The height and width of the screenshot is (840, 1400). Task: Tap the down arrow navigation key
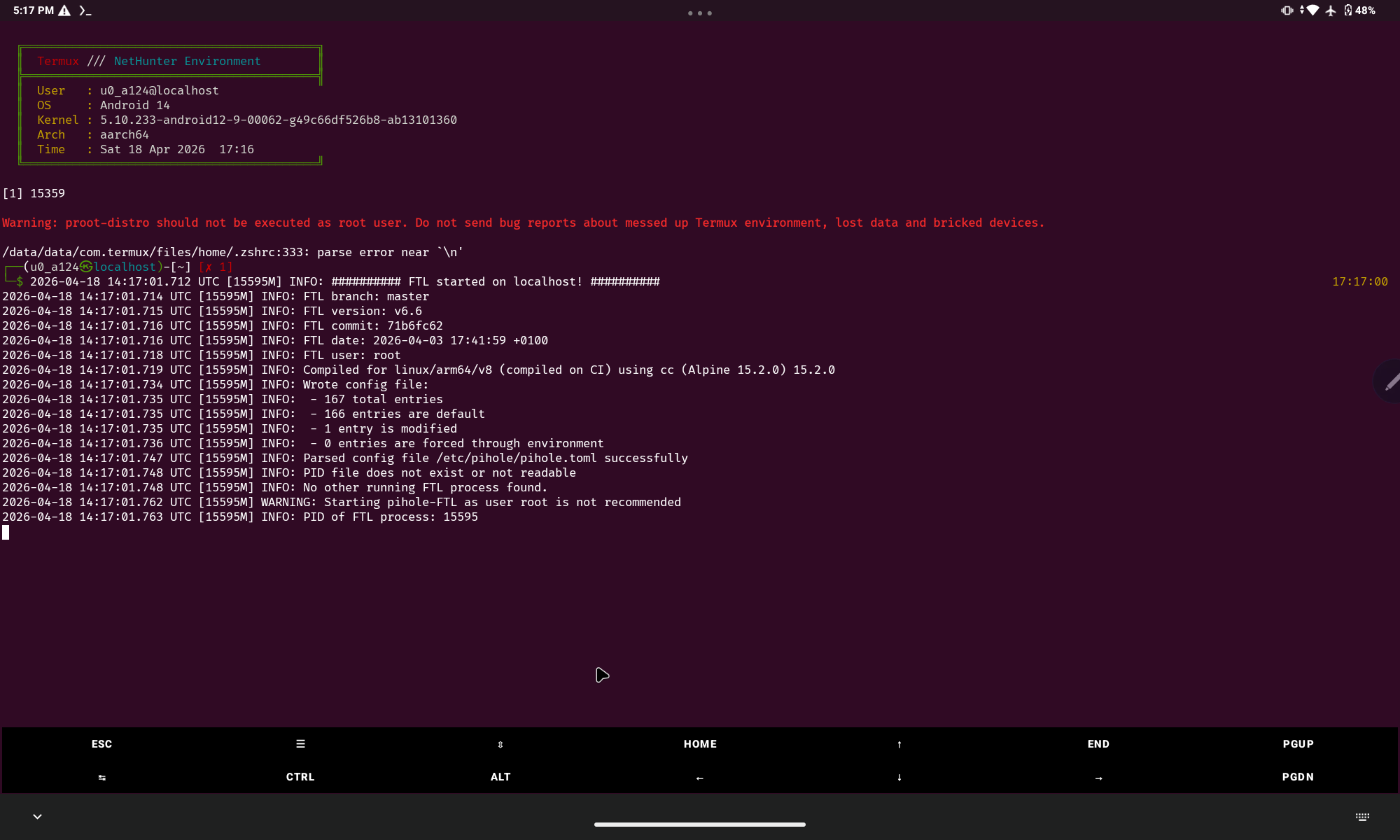tap(899, 777)
